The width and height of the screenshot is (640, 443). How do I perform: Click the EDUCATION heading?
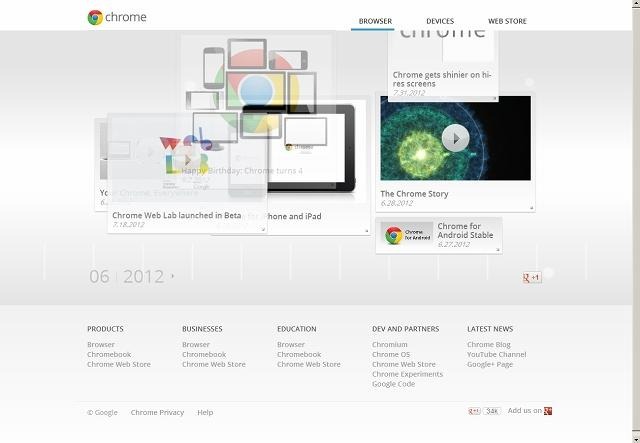297,329
